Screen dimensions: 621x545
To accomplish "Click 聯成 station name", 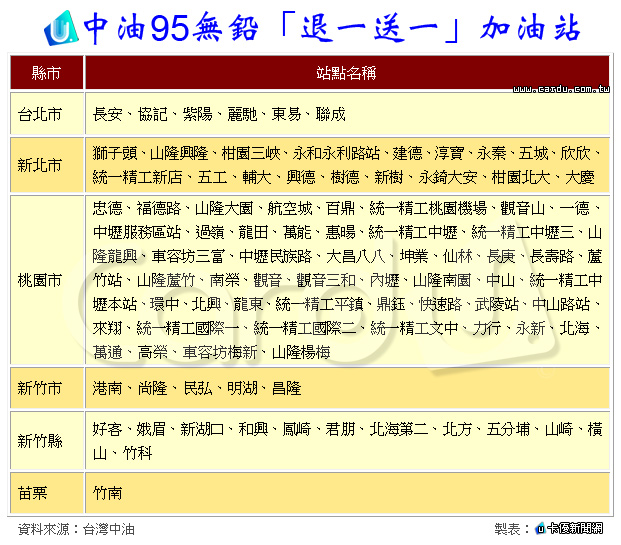I will tap(331, 114).
